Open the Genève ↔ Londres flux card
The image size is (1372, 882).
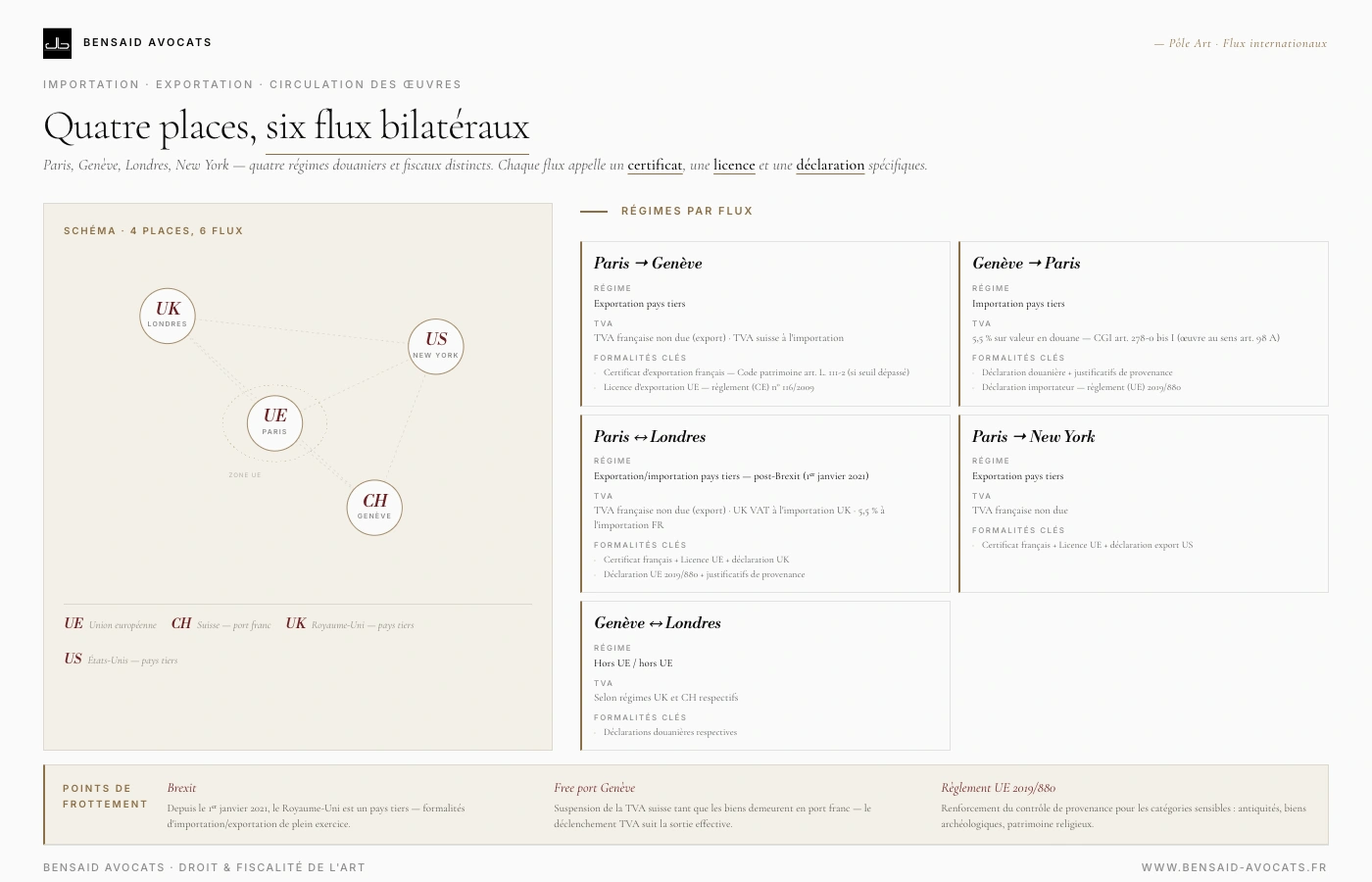pos(765,675)
